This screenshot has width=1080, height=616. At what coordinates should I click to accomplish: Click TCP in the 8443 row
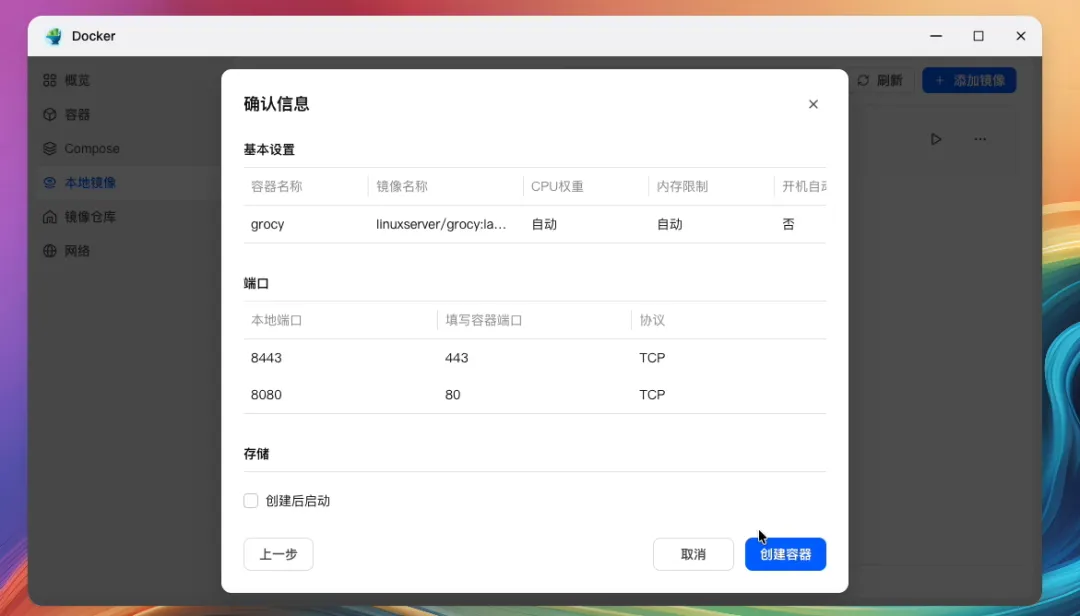point(652,358)
